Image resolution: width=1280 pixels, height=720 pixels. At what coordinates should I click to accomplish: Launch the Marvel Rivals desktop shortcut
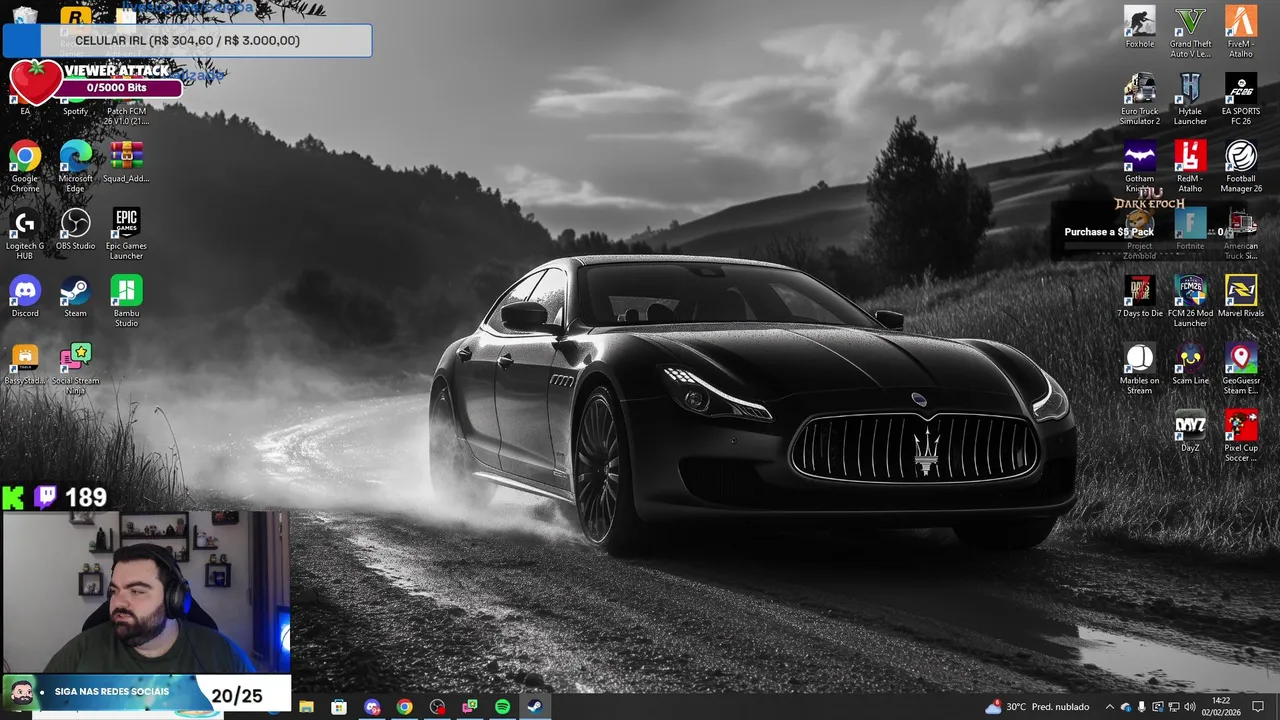point(1241,296)
